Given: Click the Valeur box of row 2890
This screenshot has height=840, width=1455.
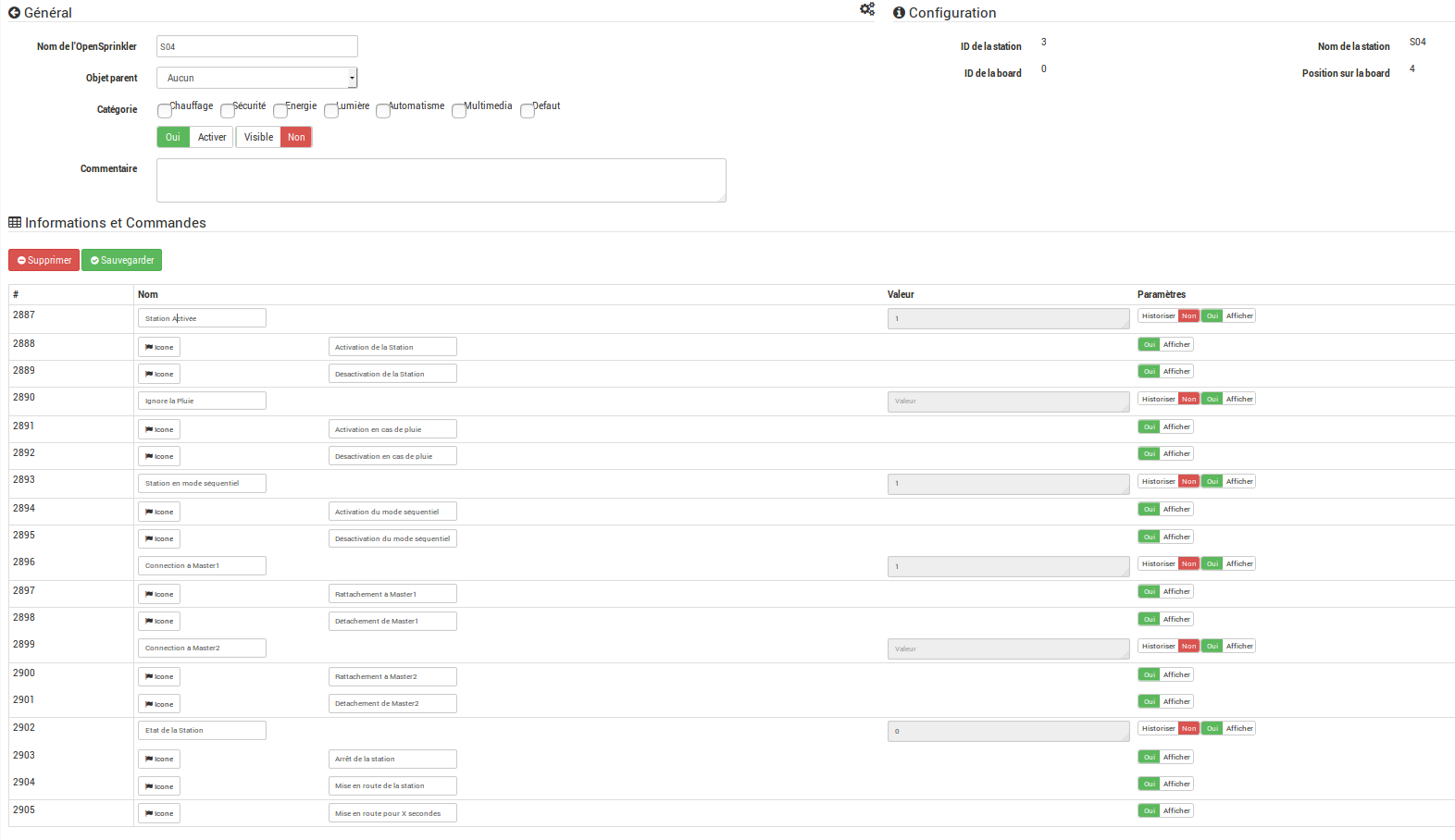Looking at the screenshot, I should [x=1009, y=401].
